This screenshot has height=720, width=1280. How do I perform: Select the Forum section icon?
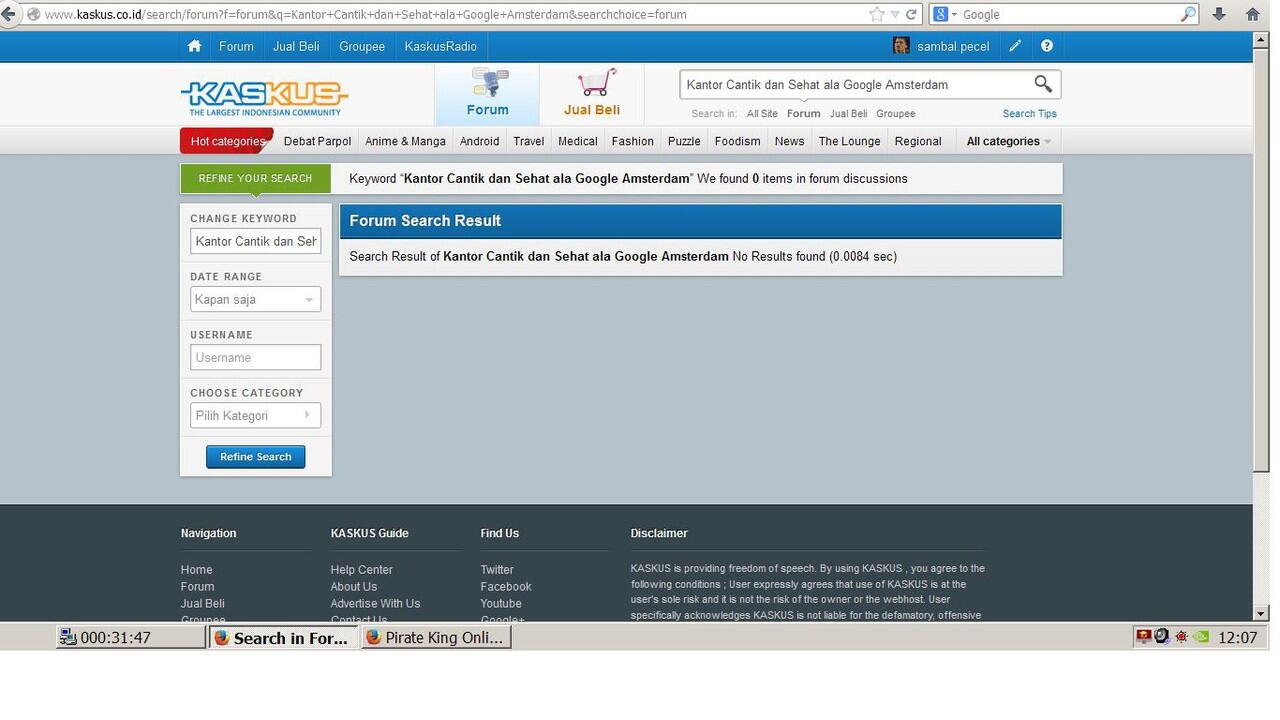[487, 94]
